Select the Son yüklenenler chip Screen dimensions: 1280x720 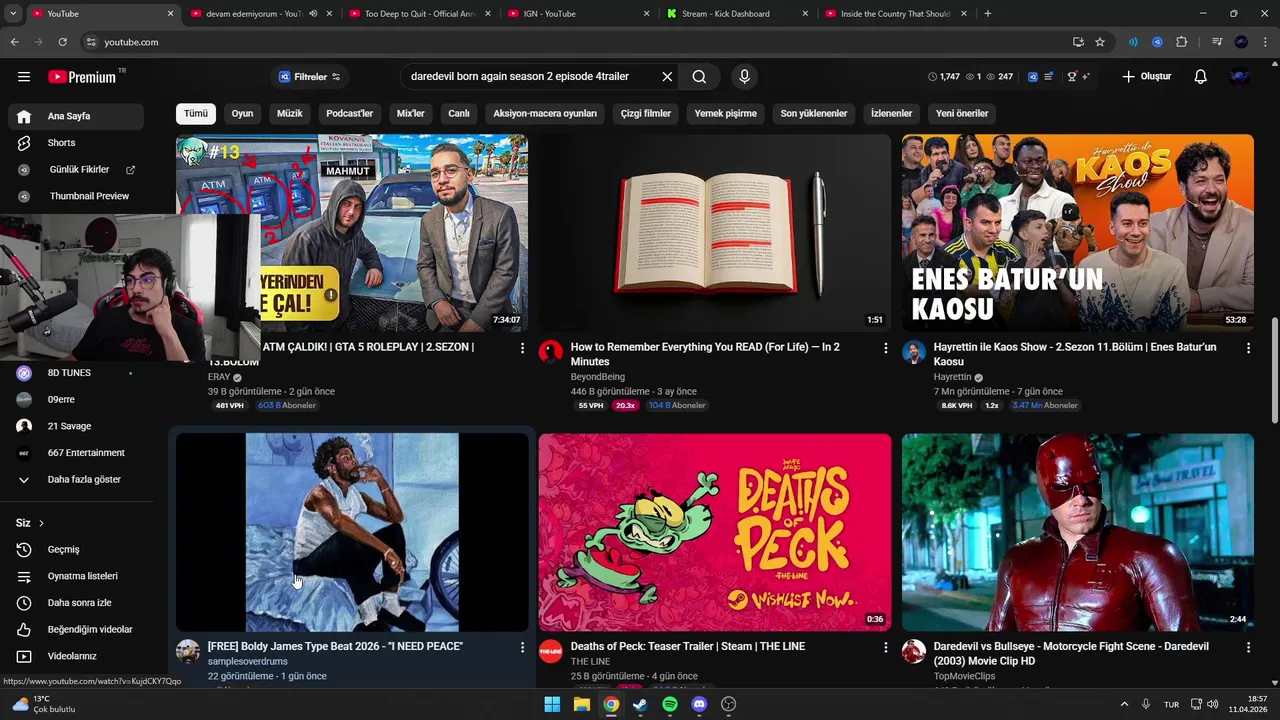(x=814, y=114)
